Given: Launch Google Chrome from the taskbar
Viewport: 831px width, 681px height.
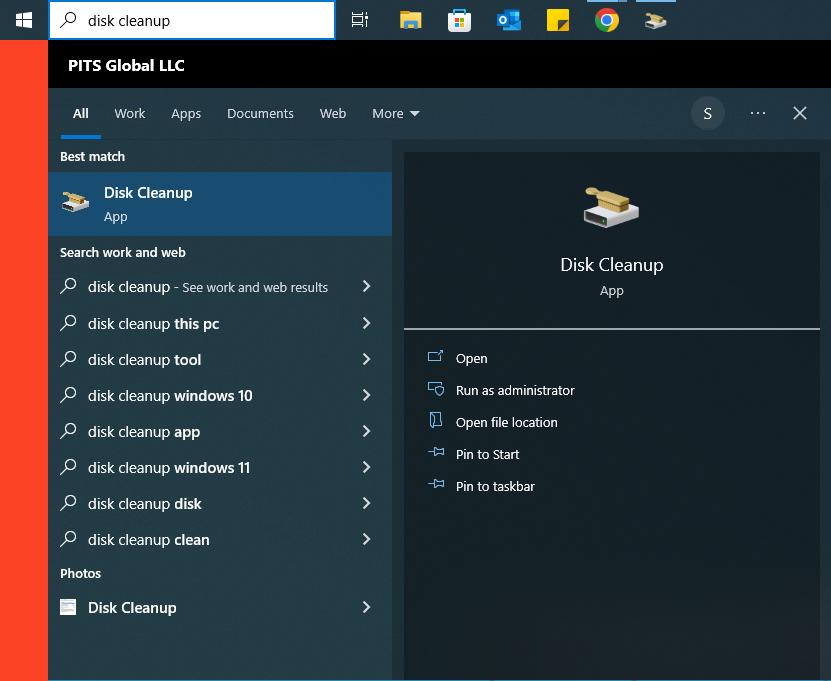Looking at the screenshot, I should (607, 20).
